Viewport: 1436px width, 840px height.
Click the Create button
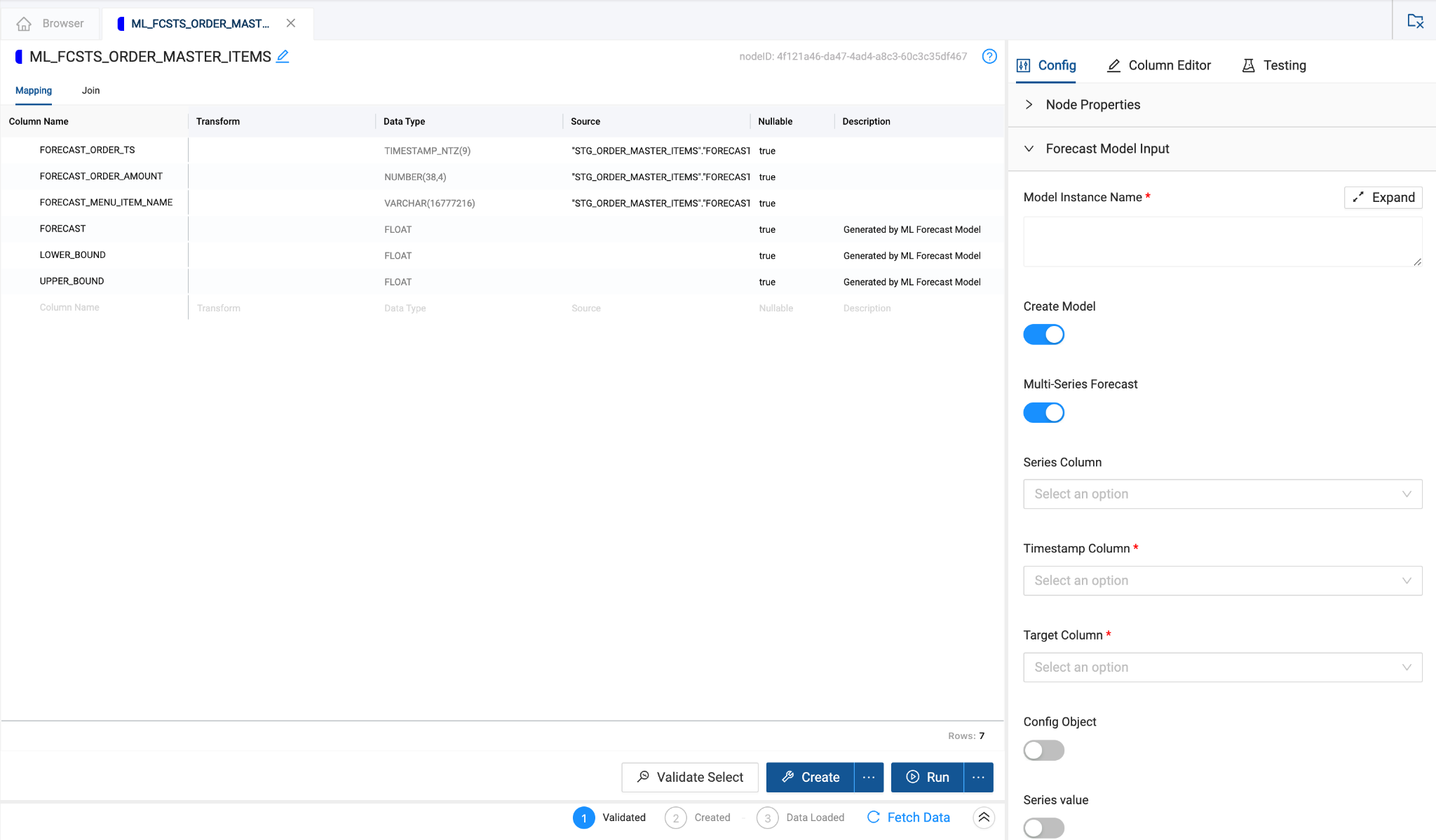pos(810,777)
